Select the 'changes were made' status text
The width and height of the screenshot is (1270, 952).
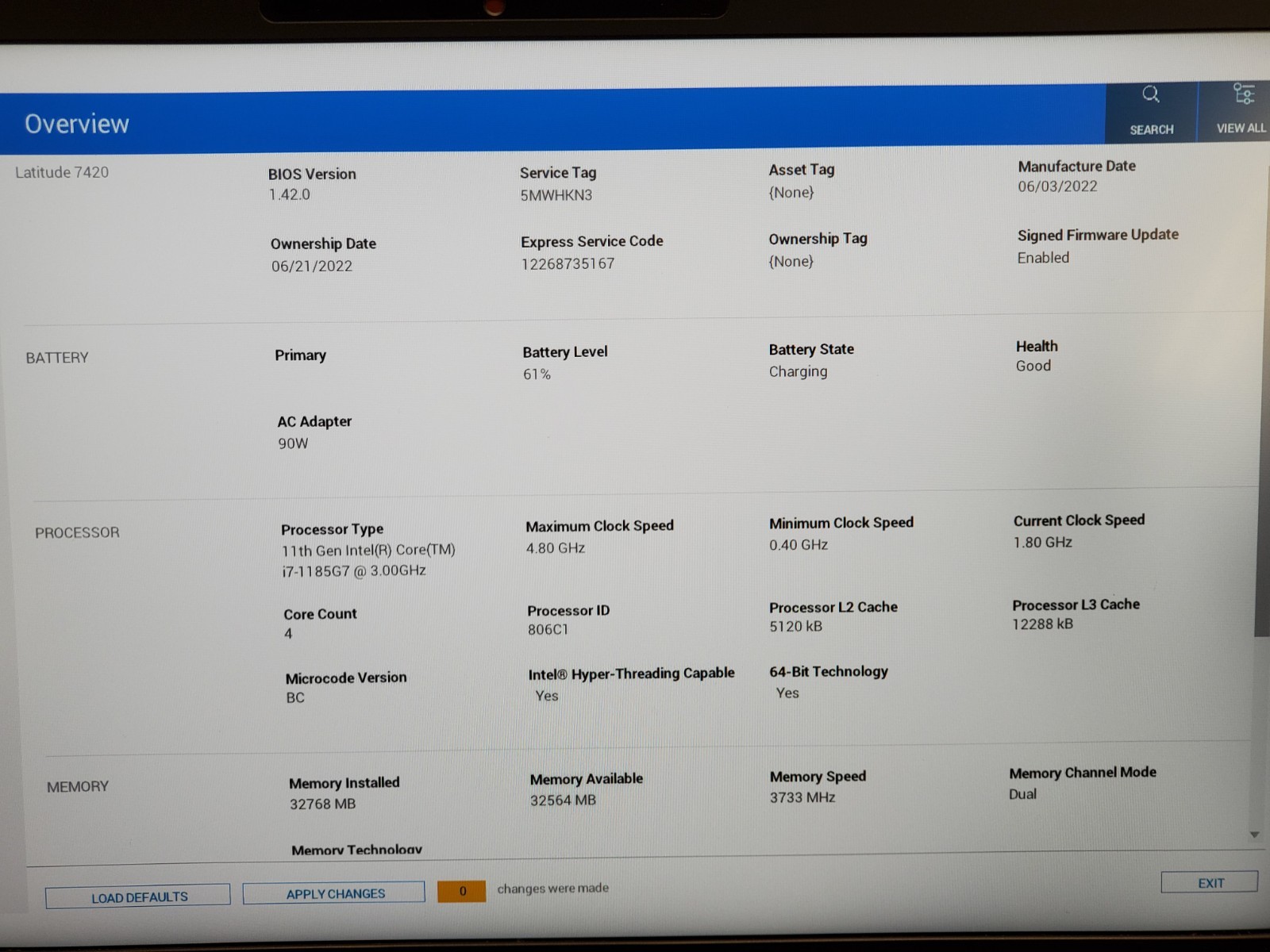tap(553, 889)
